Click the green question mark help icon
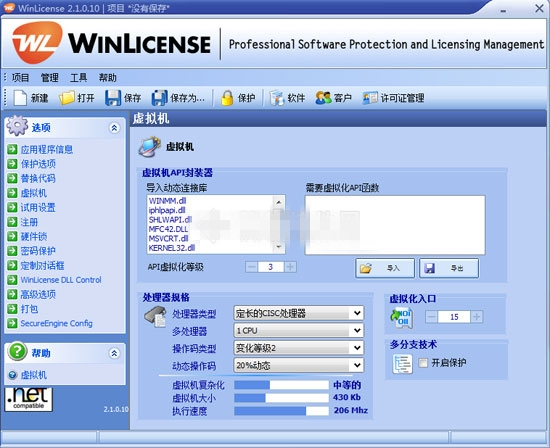This screenshot has height=448, width=550. (x=17, y=351)
